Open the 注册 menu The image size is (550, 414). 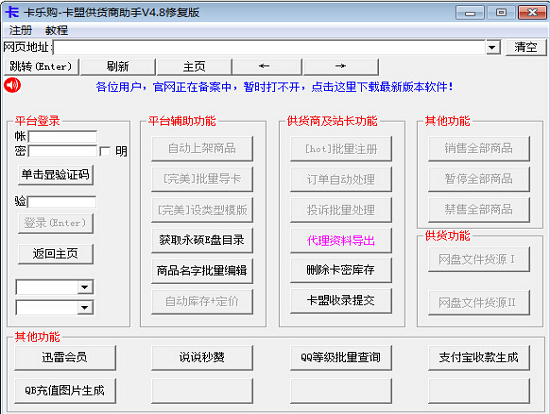(x=20, y=30)
